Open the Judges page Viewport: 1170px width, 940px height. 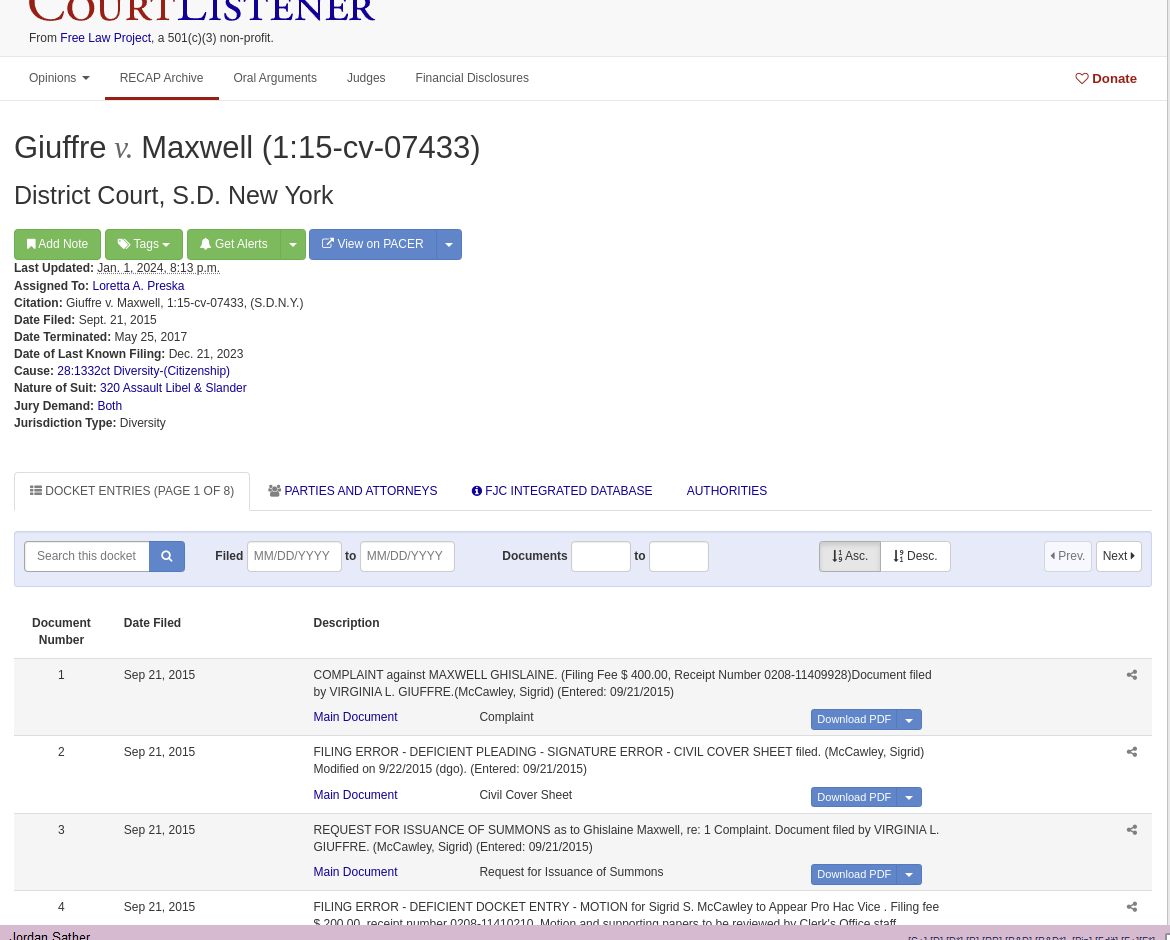tap(366, 78)
